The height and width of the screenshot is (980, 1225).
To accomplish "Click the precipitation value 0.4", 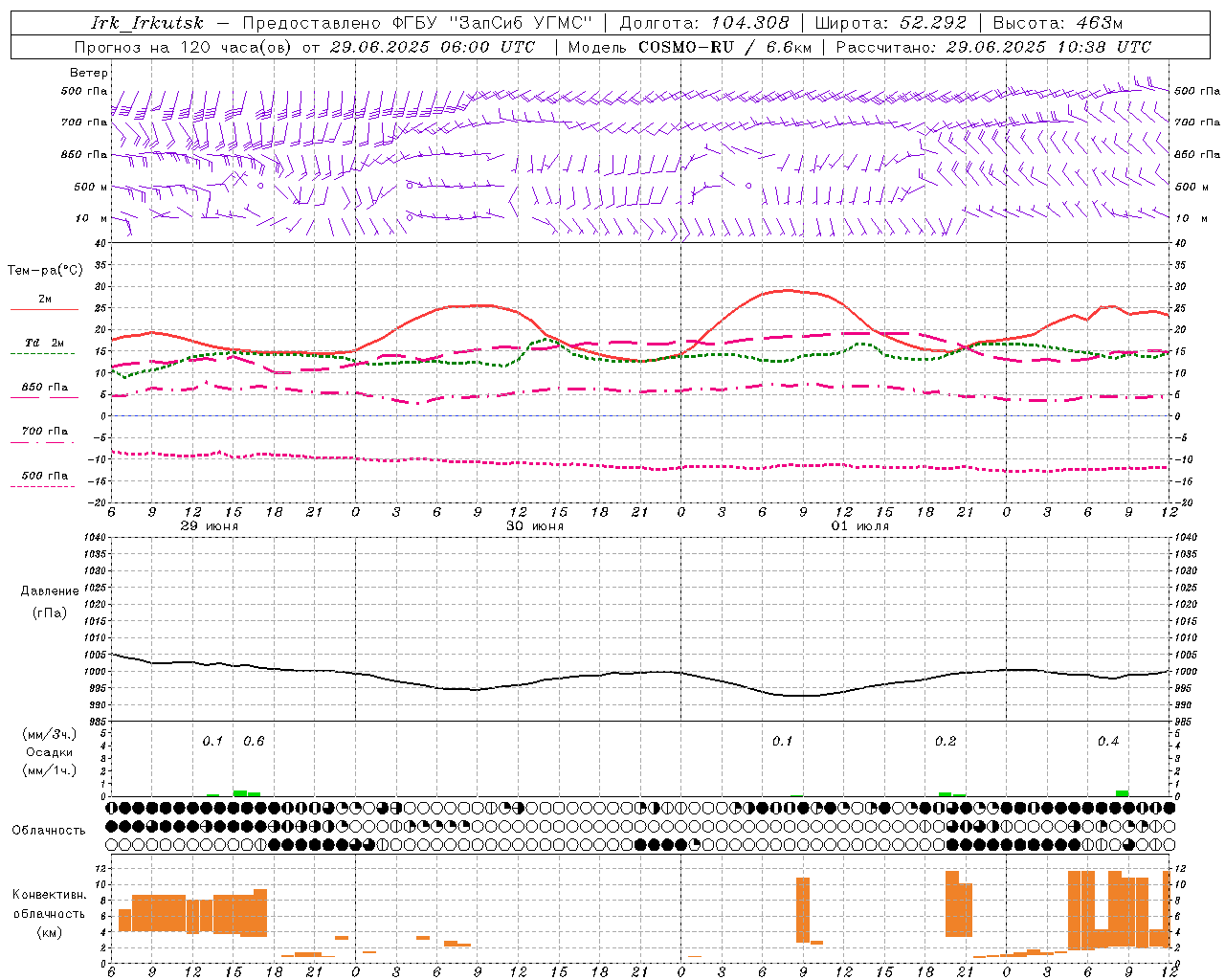I will 1108,742.
